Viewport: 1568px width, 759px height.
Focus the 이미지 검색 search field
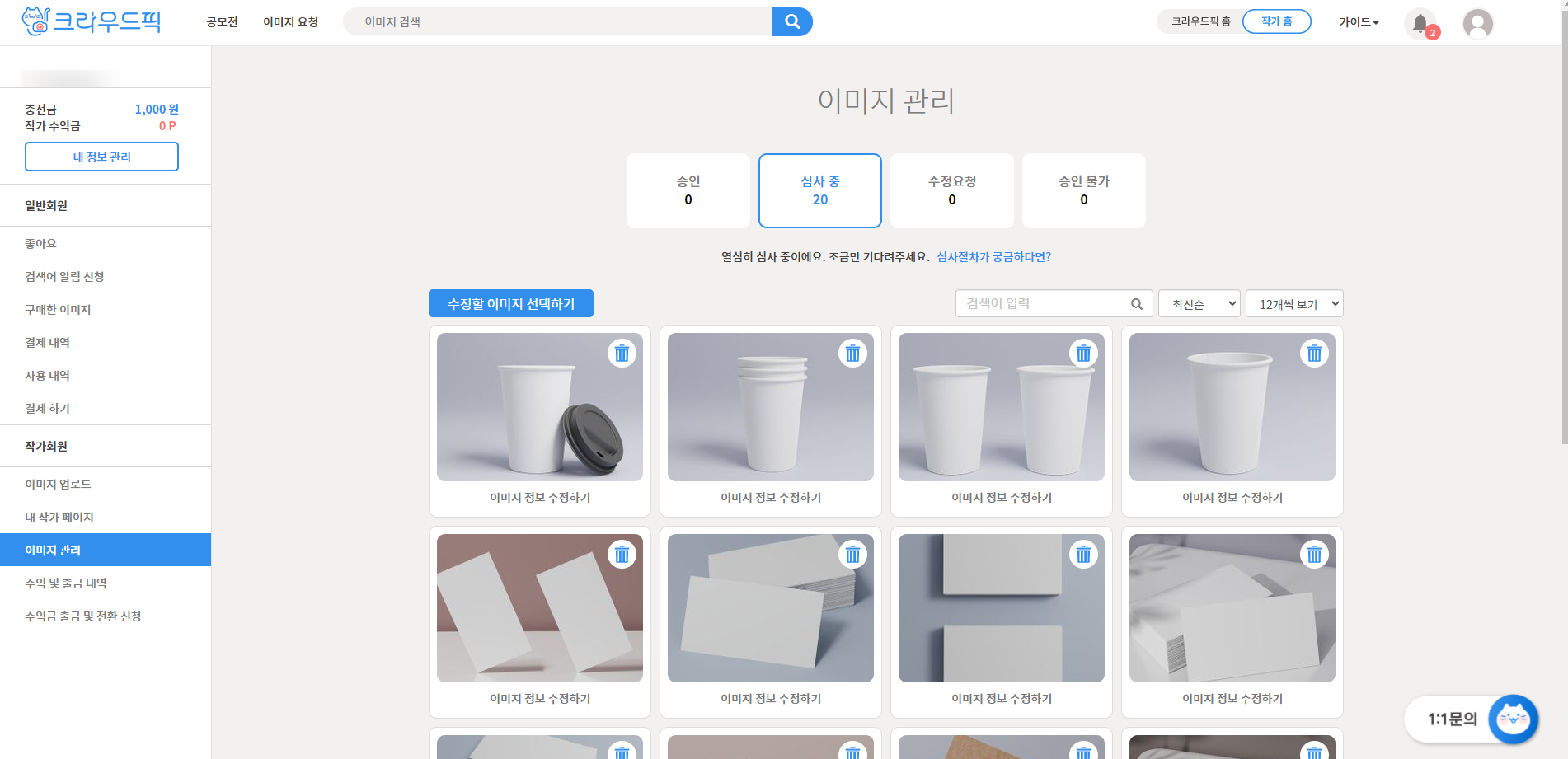pyautogui.click(x=557, y=21)
